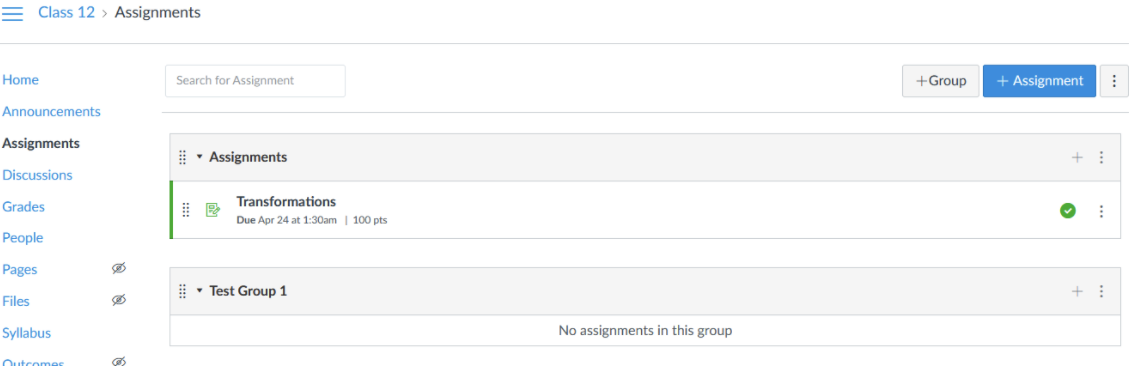This screenshot has width=1138, height=382.
Task: Click the drag handle for Test Group 1
Action: click(x=183, y=290)
